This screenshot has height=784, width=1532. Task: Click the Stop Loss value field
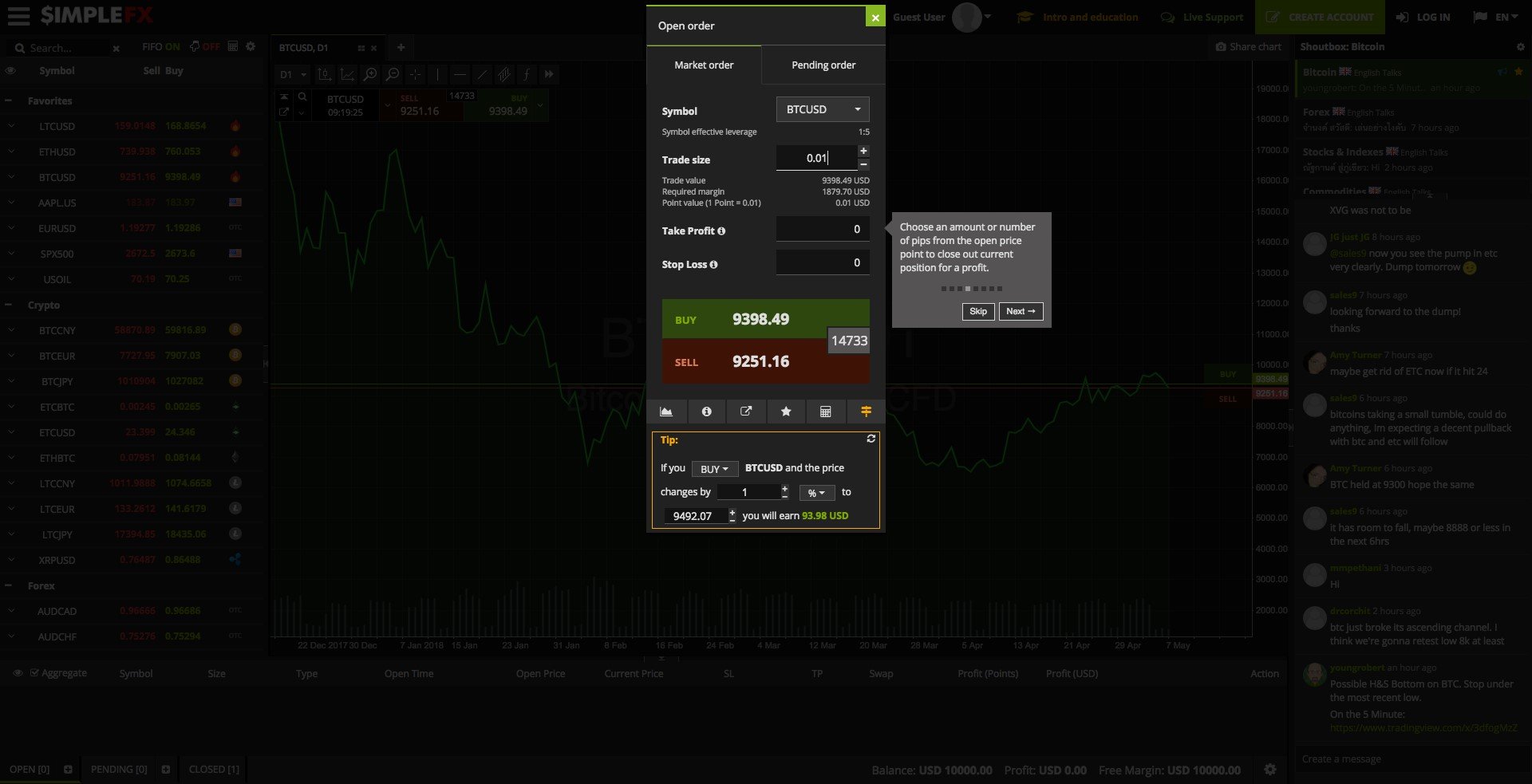click(823, 262)
